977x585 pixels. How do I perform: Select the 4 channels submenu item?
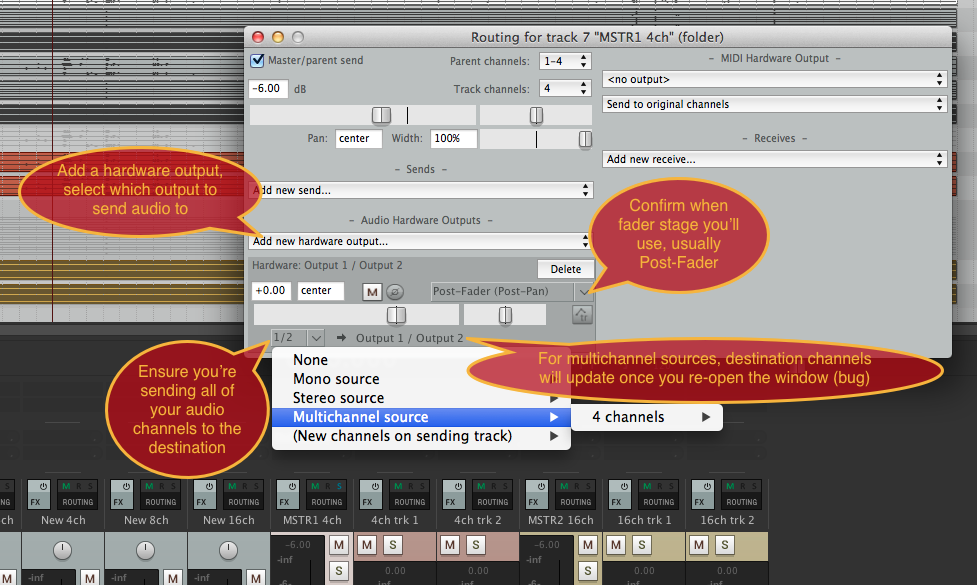click(x=647, y=417)
